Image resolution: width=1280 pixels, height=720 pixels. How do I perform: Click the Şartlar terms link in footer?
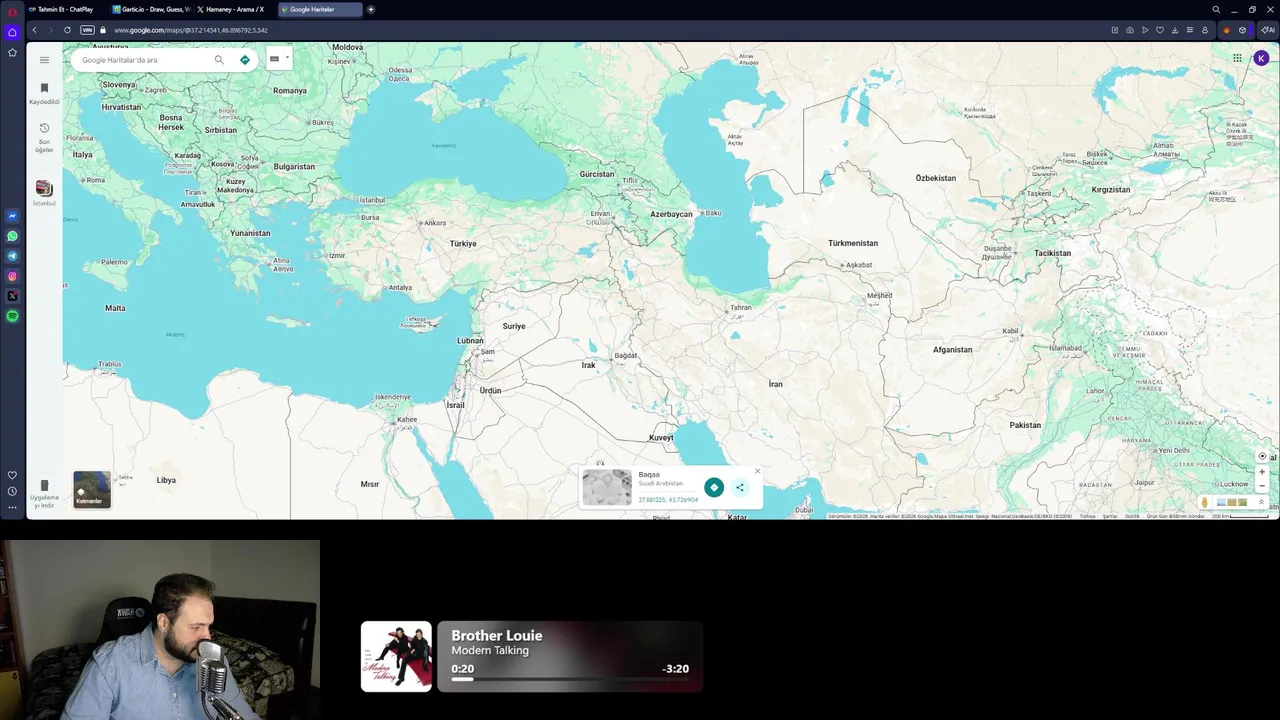[1110, 516]
